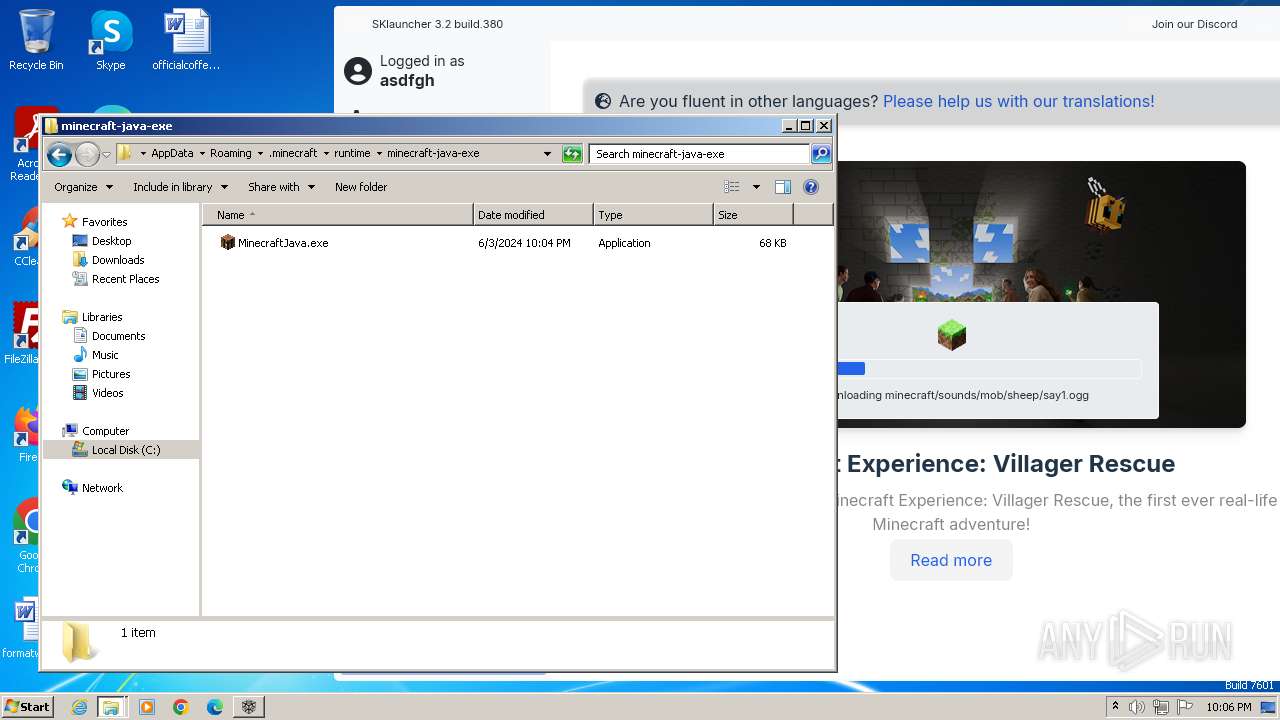Click the Search minecraft-java-exe field
1280x720 pixels.
click(699, 154)
